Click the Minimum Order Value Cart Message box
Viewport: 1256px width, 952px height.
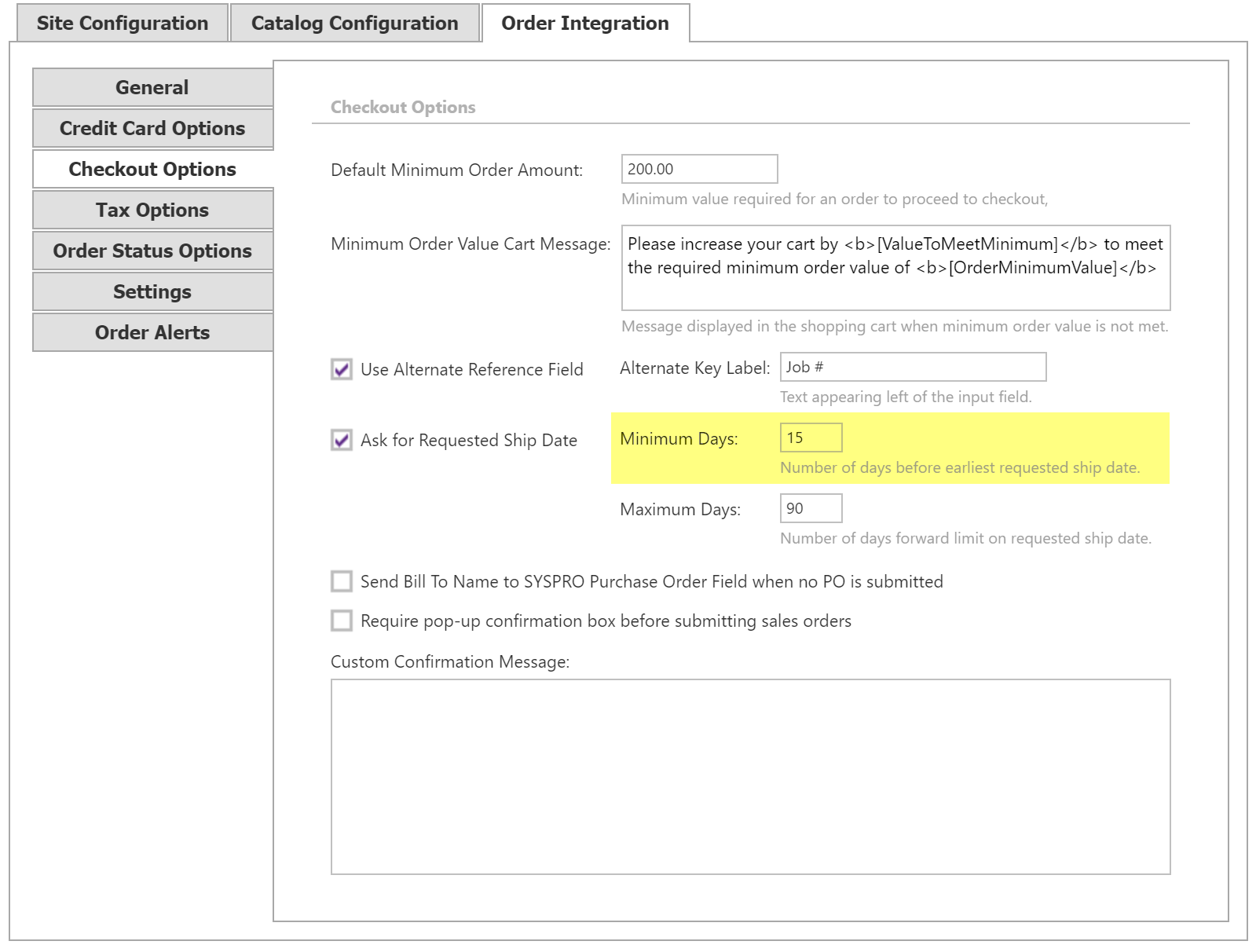click(895, 268)
